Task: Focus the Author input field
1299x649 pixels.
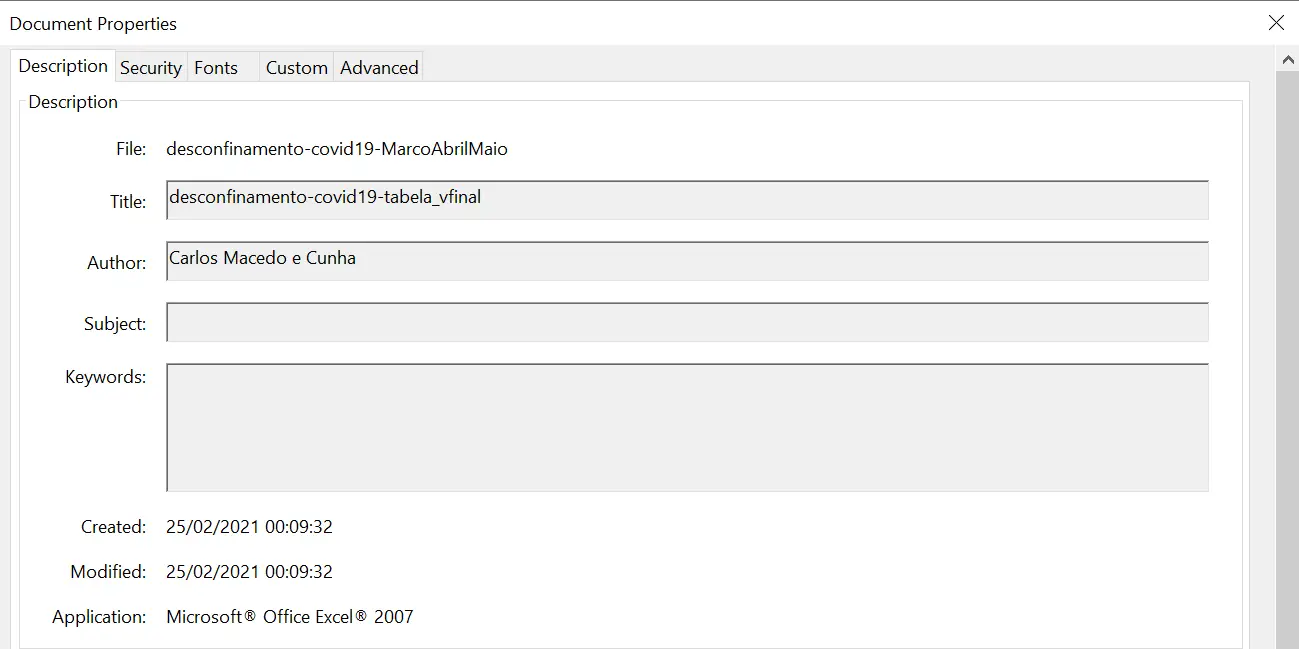Action: coord(687,261)
